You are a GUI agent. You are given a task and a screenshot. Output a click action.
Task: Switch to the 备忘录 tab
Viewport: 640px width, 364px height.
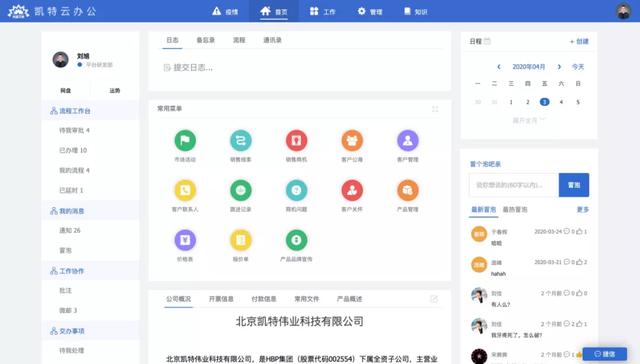tap(206, 40)
